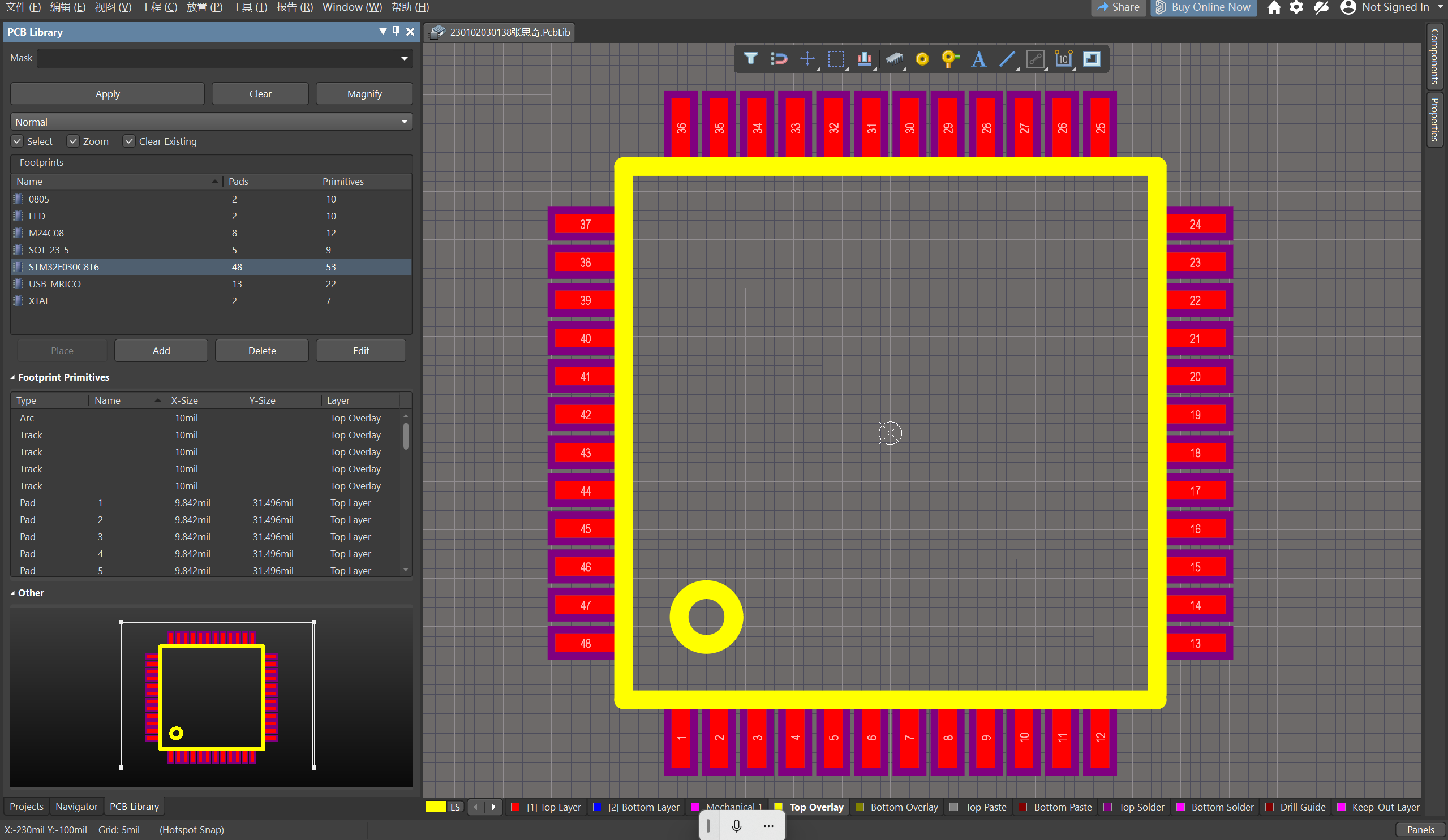Click the Magnify button
The width and height of the screenshot is (1448, 840).
coord(364,94)
